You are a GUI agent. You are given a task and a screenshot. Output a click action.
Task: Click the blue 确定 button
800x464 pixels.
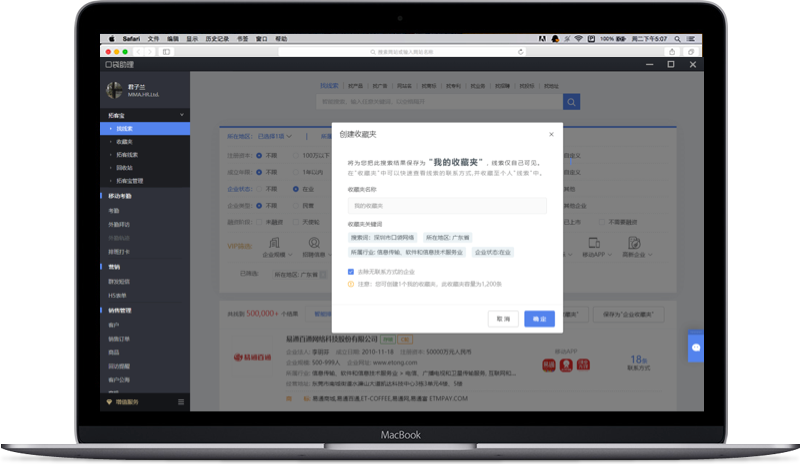pyautogui.click(x=540, y=318)
